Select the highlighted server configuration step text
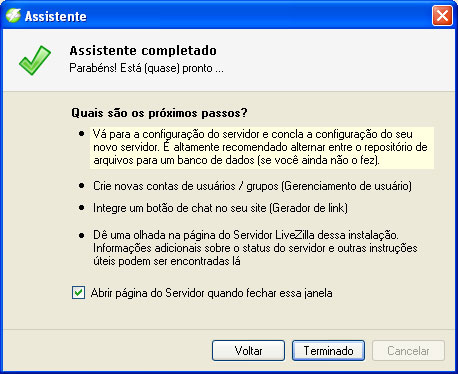 tap(262, 147)
